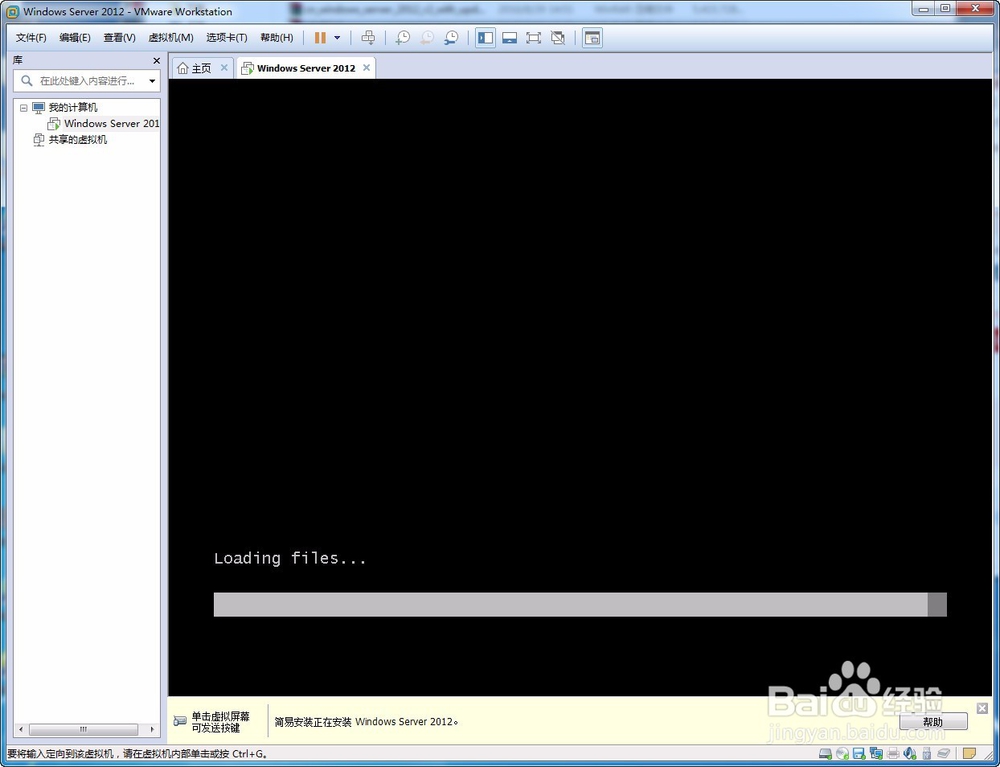Screen dimensions: 1000x767
Task: Open the library search filter dropdown
Action: 152,81
